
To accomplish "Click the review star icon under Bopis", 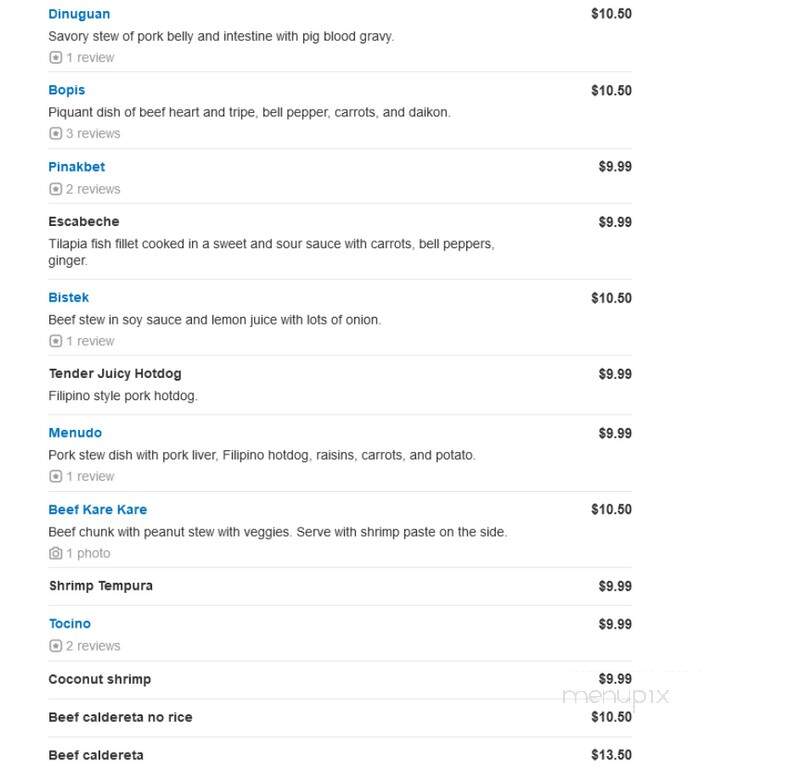I will point(55,133).
